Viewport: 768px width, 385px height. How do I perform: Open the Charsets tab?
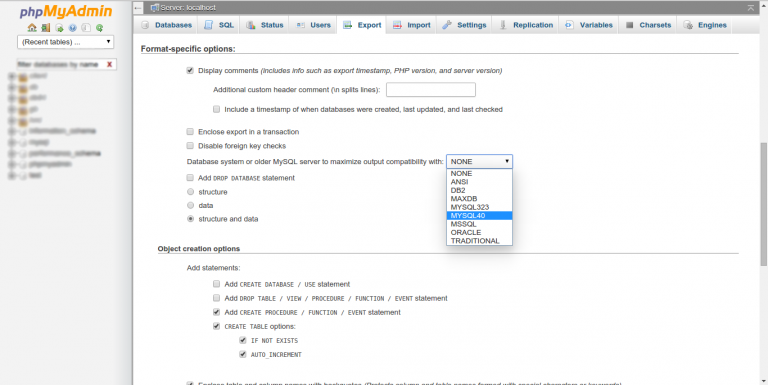[x=648, y=25]
